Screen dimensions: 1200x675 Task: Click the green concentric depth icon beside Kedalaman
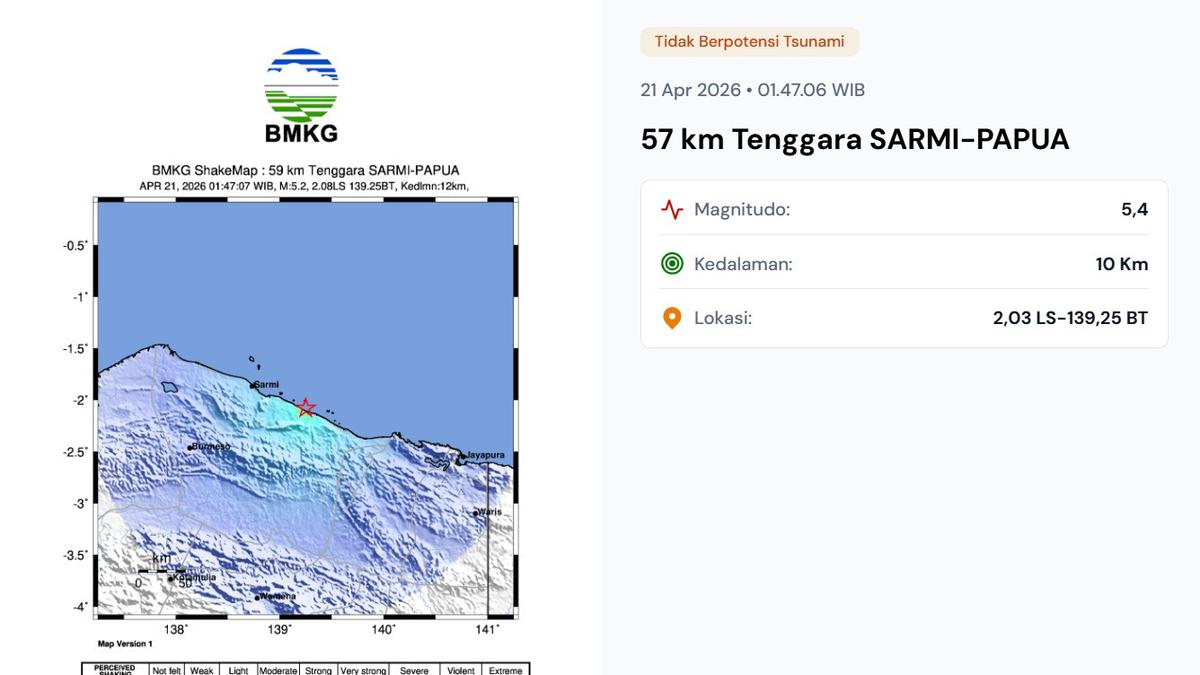pyautogui.click(x=671, y=263)
